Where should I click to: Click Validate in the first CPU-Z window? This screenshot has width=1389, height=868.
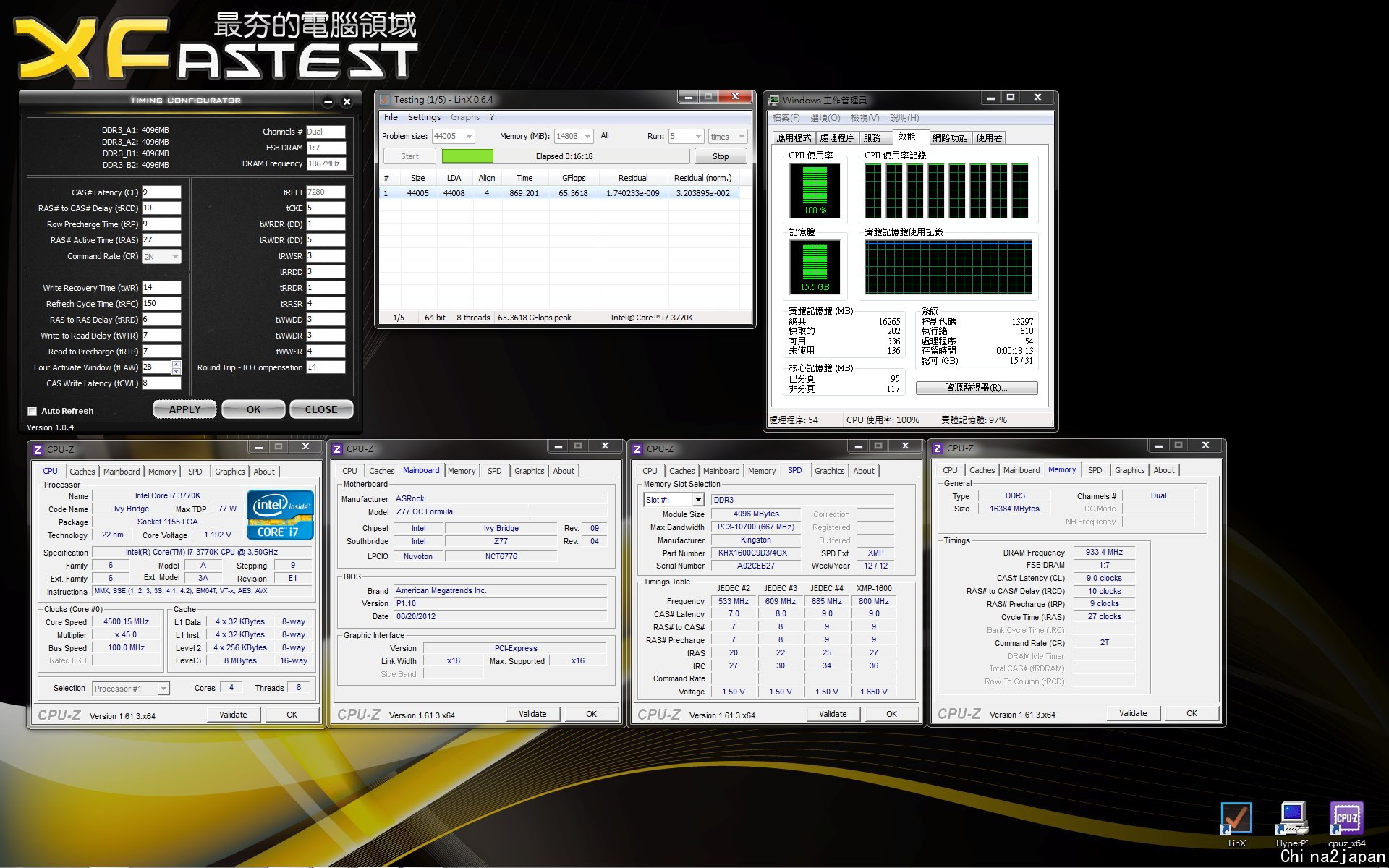pyautogui.click(x=233, y=715)
